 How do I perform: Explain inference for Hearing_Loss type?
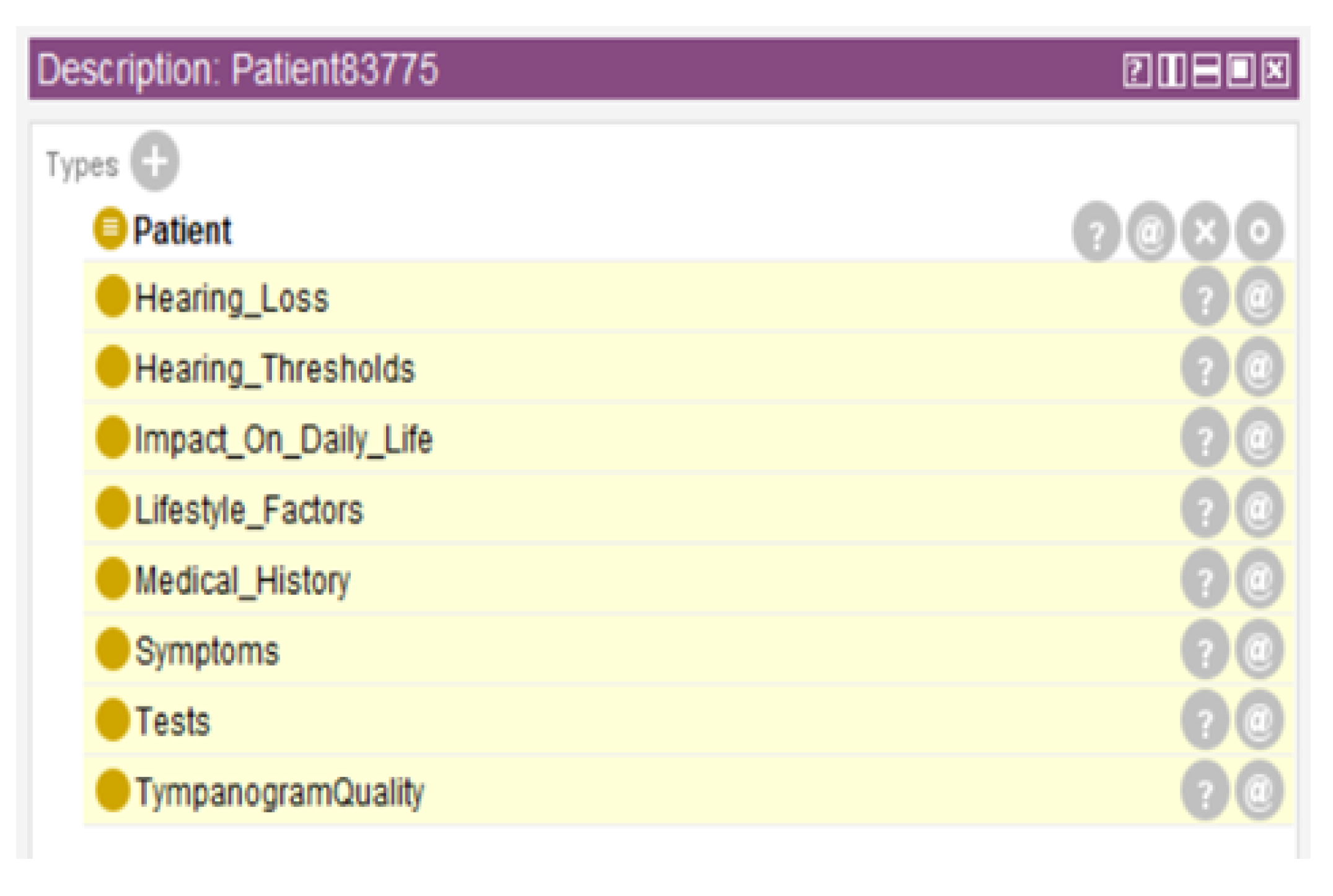1204,299
